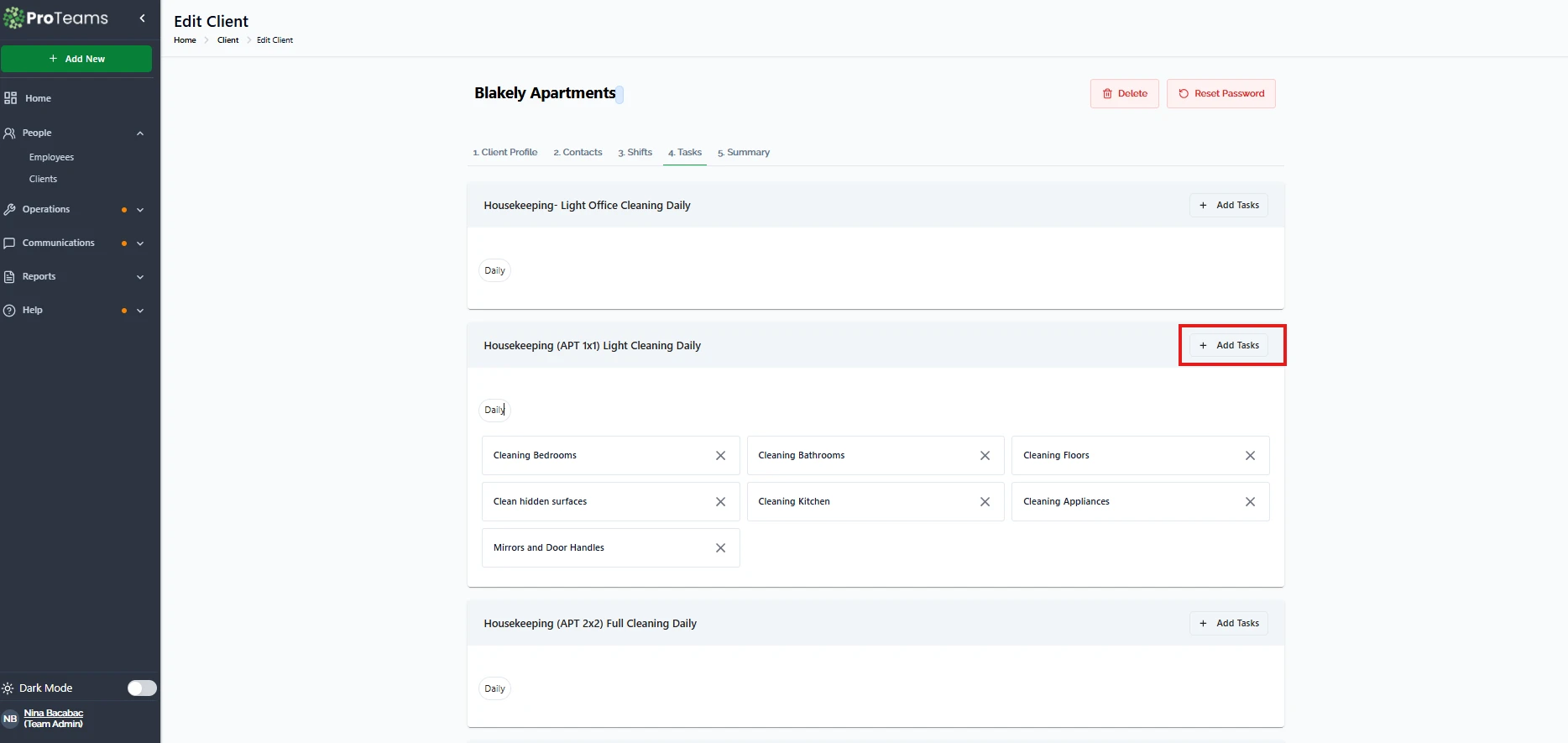1568x743 pixels.
Task: Remove the Clean hidden surfaces task
Action: point(720,502)
